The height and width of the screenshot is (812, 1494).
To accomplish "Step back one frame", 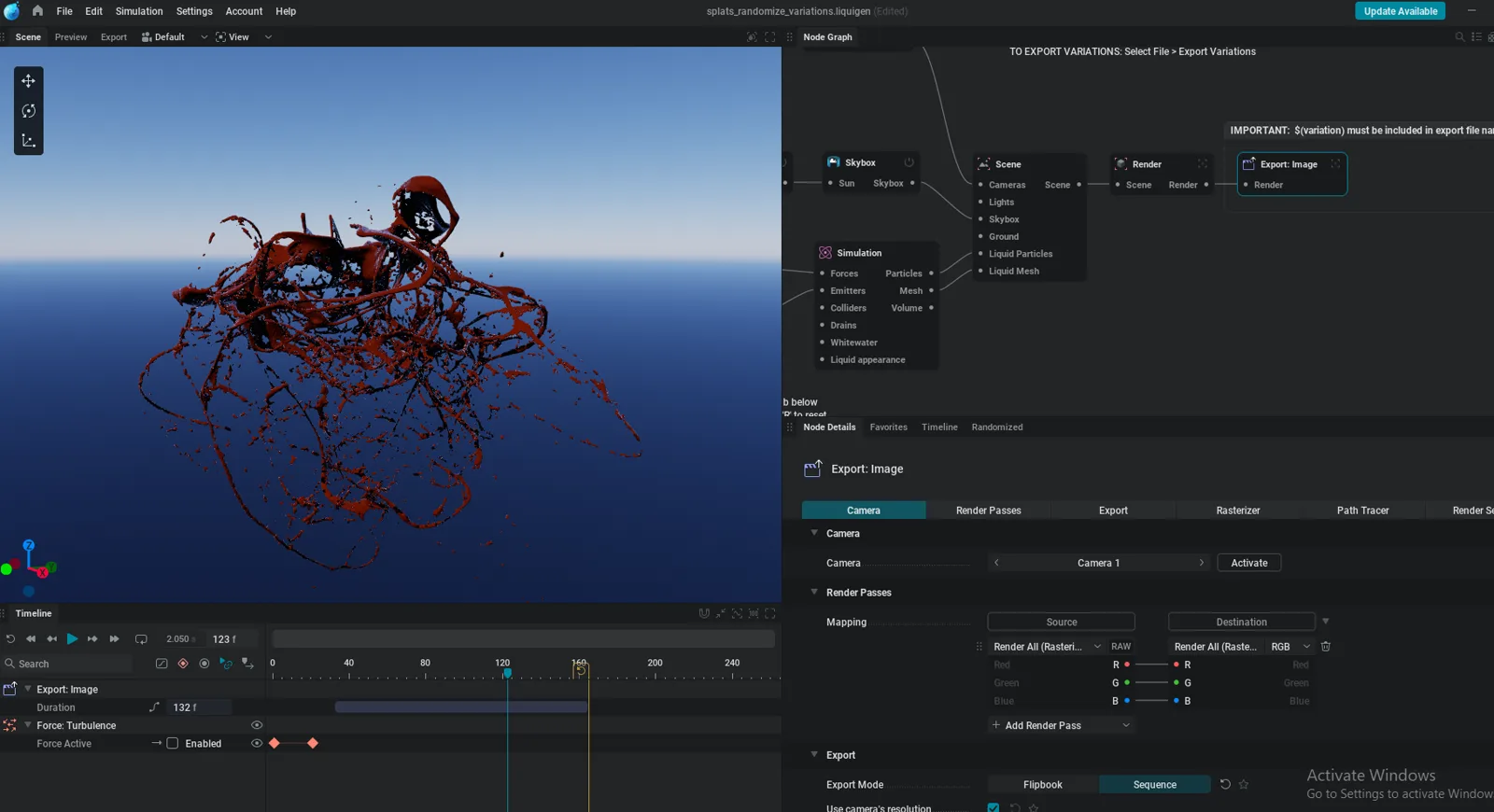I will [51, 639].
